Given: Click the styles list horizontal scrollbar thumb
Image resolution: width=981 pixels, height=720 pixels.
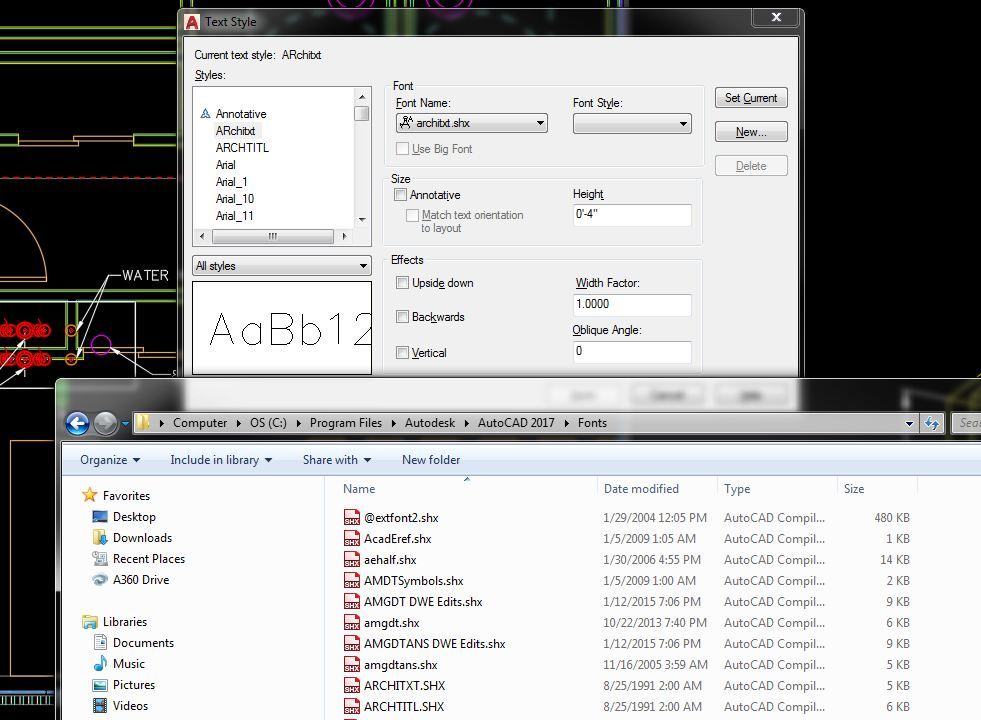Looking at the screenshot, I should pos(273,236).
